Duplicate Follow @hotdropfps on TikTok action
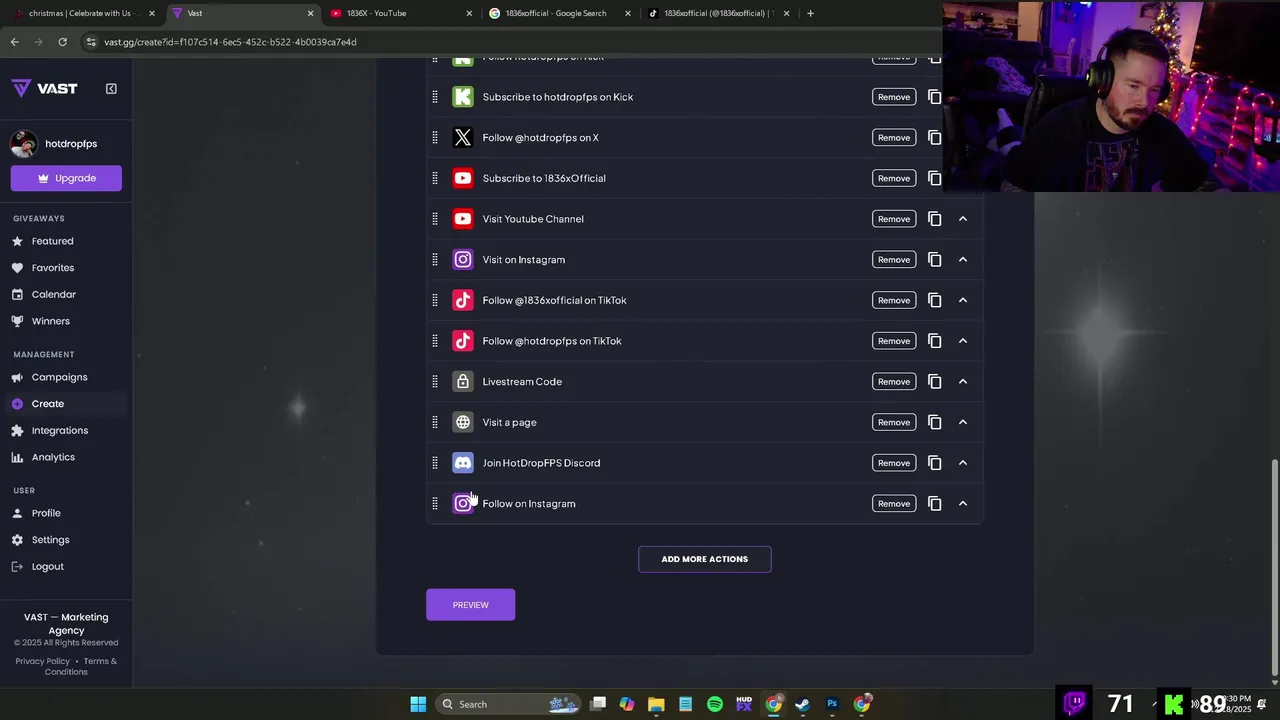 934,341
